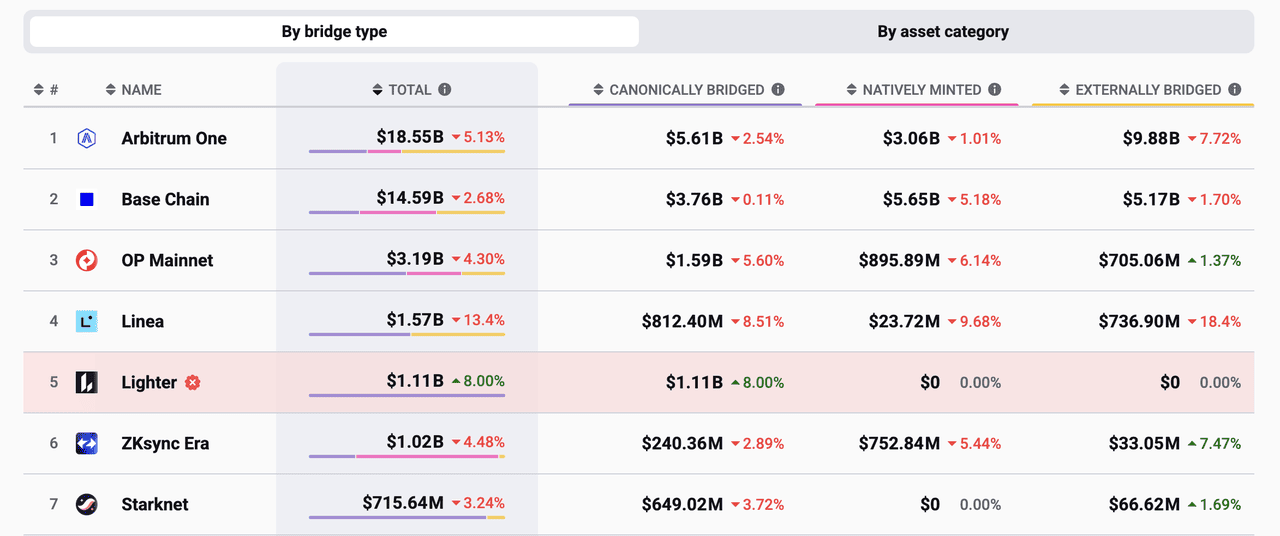This screenshot has height=536, width=1280.
Task: Show the Natively Minted info tooltip icon
Action: click(995, 89)
